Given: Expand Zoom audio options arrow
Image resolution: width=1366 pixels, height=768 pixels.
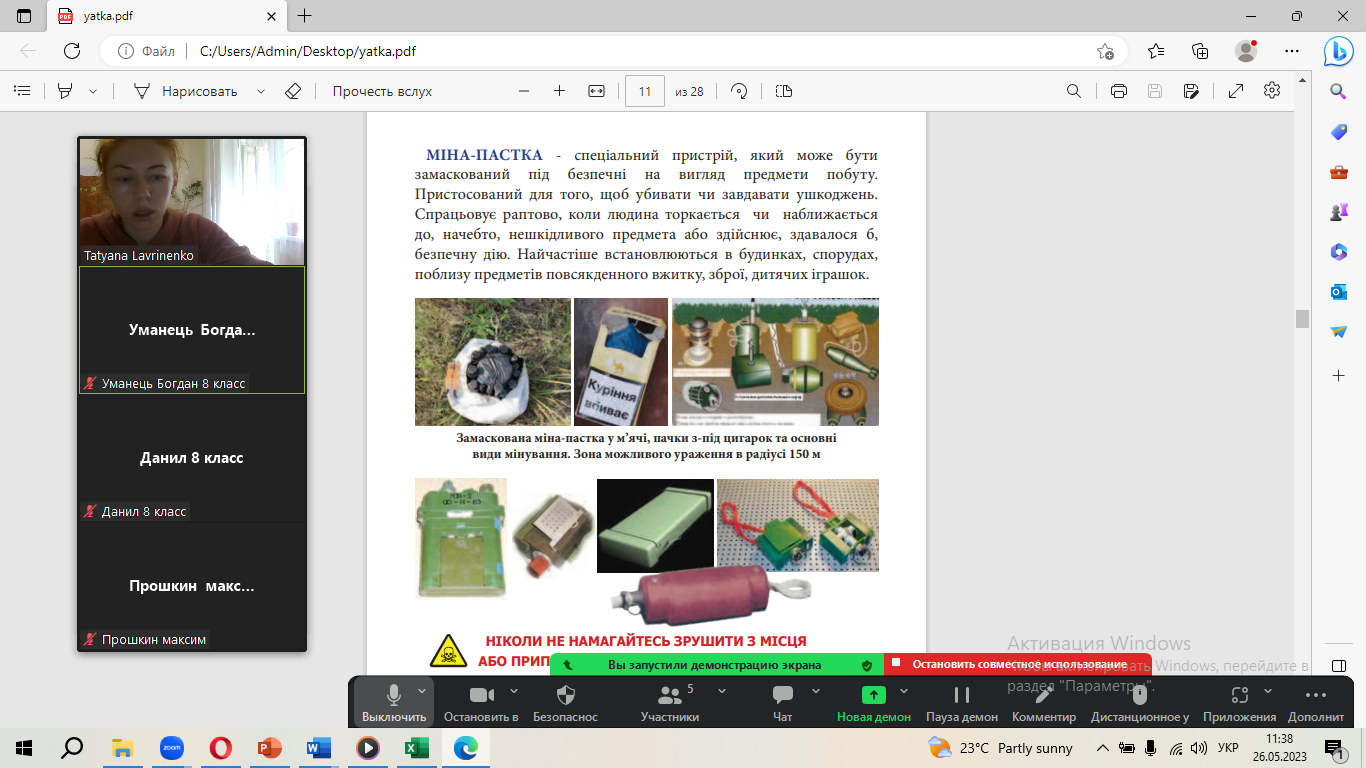Looking at the screenshot, I should [x=422, y=691].
